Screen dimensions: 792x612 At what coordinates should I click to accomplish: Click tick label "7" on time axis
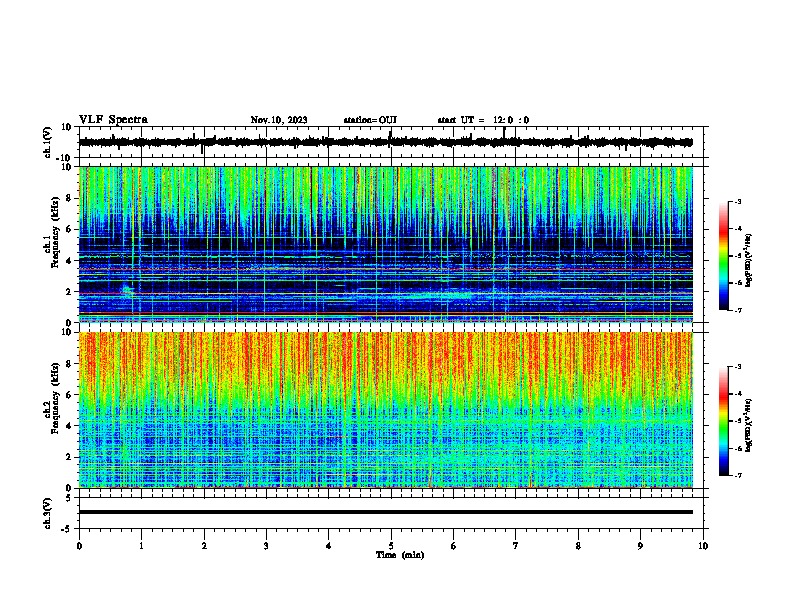pos(516,546)
